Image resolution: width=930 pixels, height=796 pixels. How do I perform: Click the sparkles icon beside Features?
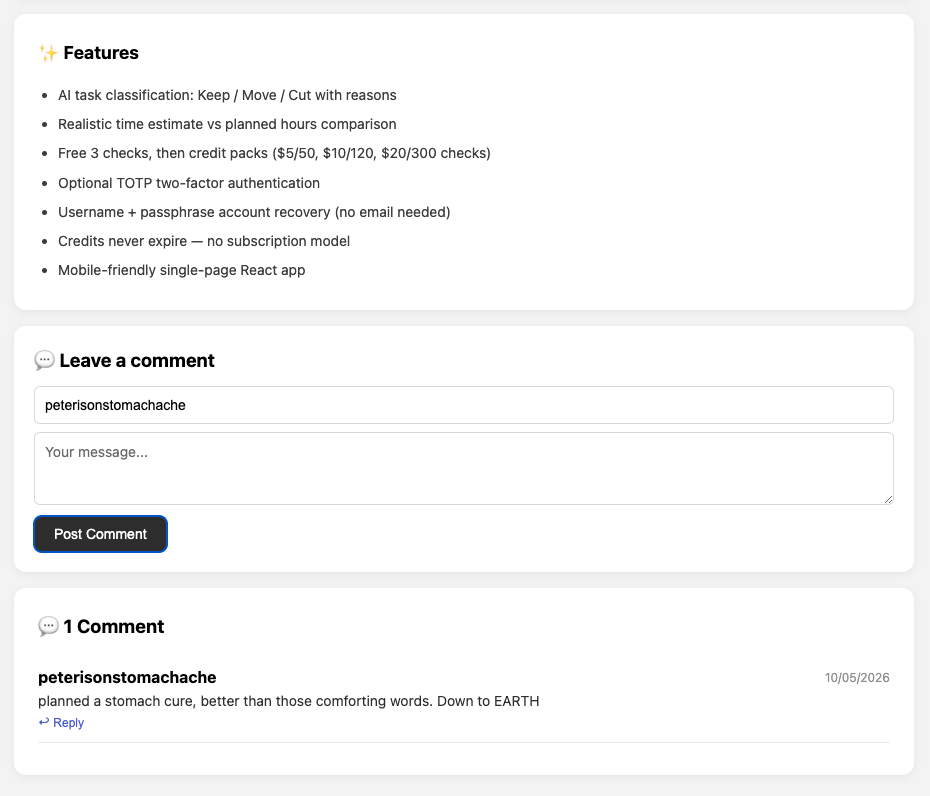[x=48, y=53]
